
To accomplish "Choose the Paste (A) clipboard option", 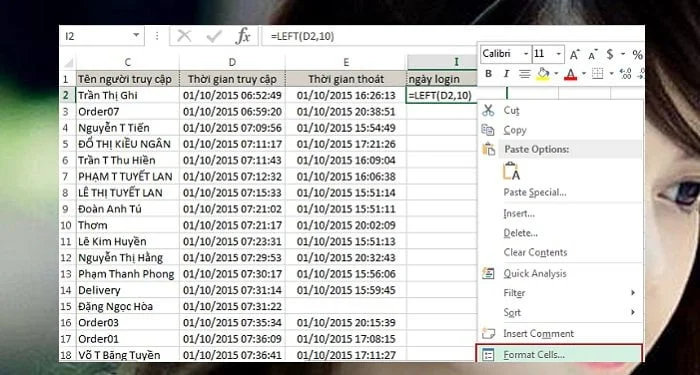I will pos(512,171).
